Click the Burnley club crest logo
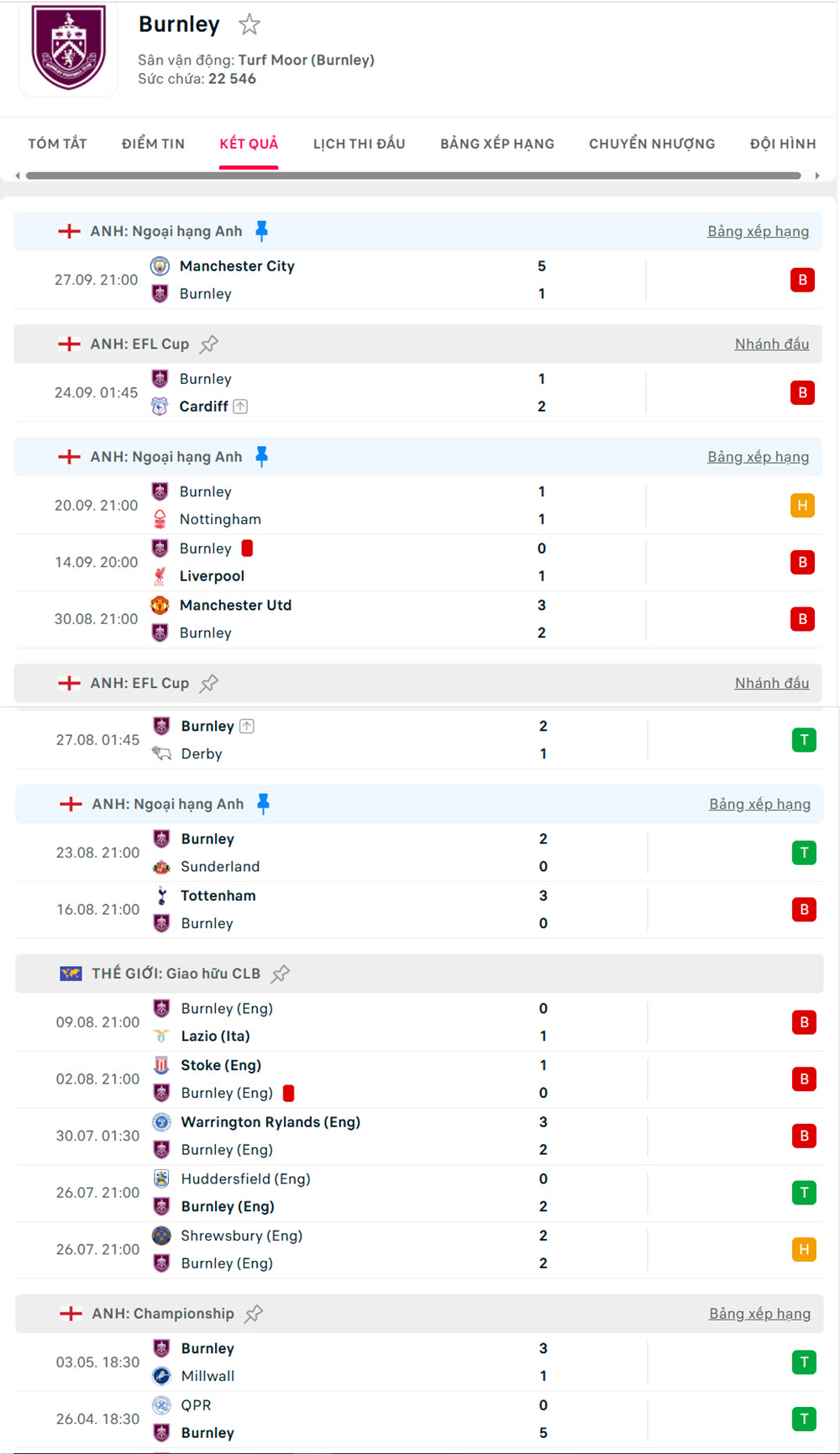Viewport: 840px width, 1454px height. click(x=69, y=47)
